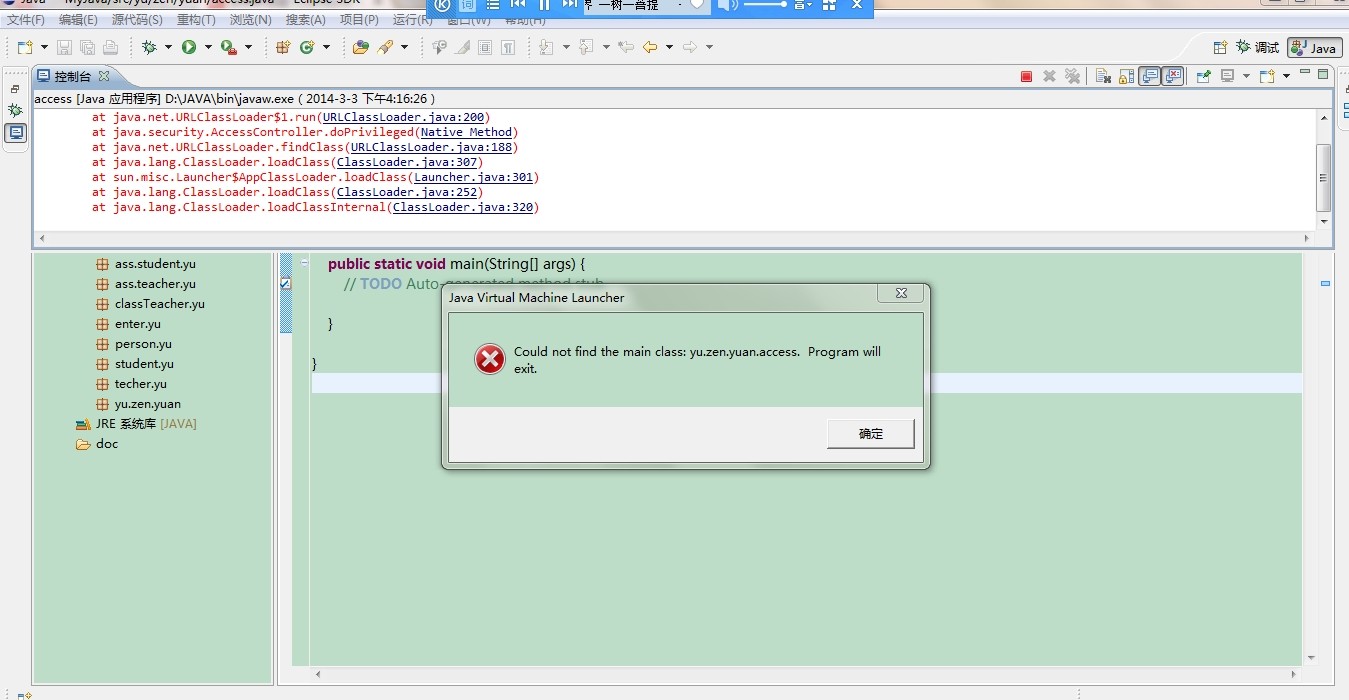Toggle the Scroll Lock console button
Viewport: 1349px width, 700px height.
(1126, 76)
